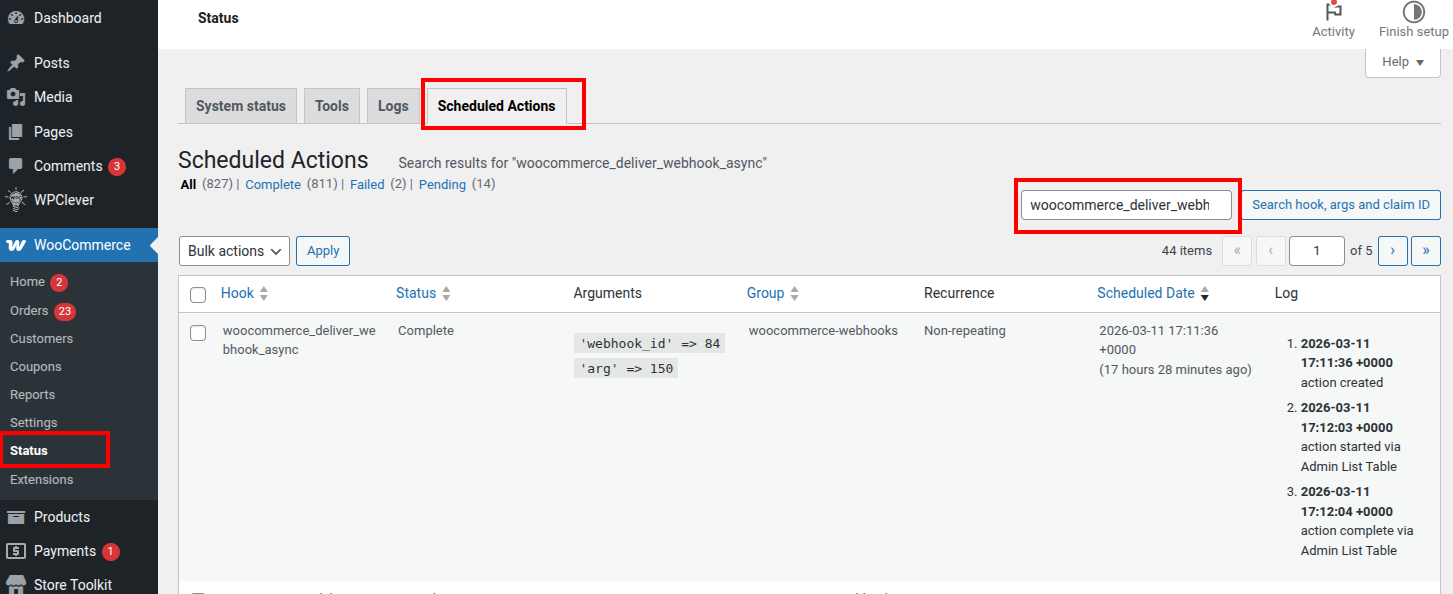Open Comments speech bubble icon
This screenshot has height=594, width=1453.
coord(16,166)
